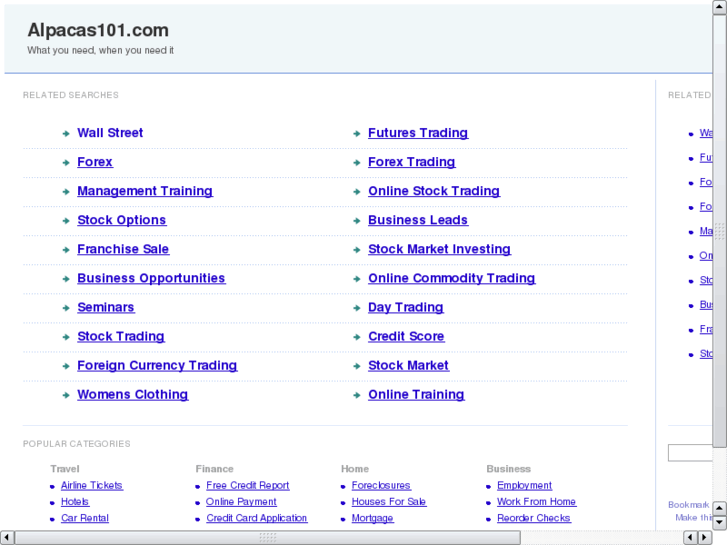The height and width of the screenshot is (545, 727).
Task: Click the arrow icon beside Seminars
Action: (x=66, y=308)
